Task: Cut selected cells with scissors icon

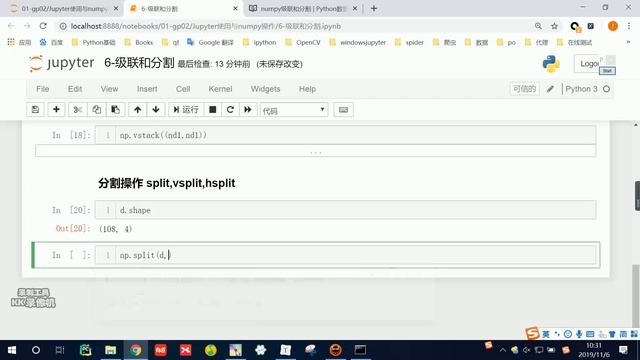Action: (x=78, y=109)
